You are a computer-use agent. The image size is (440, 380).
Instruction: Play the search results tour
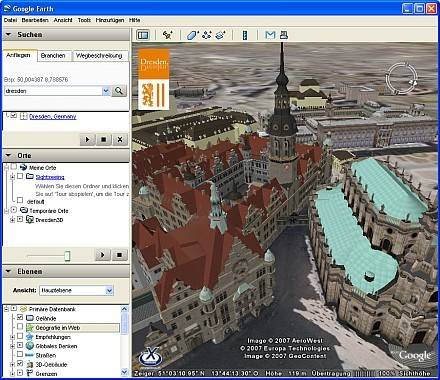click(x=88, y=139)
